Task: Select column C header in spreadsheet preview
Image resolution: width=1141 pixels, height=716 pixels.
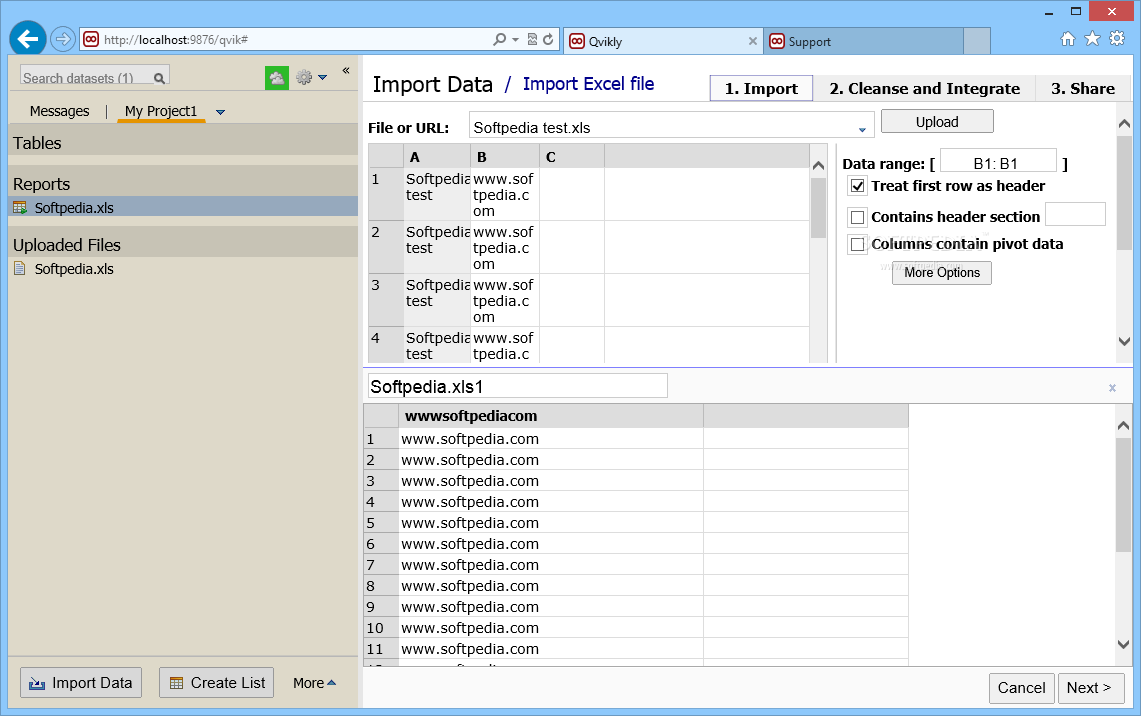Action: click(572, 156)
